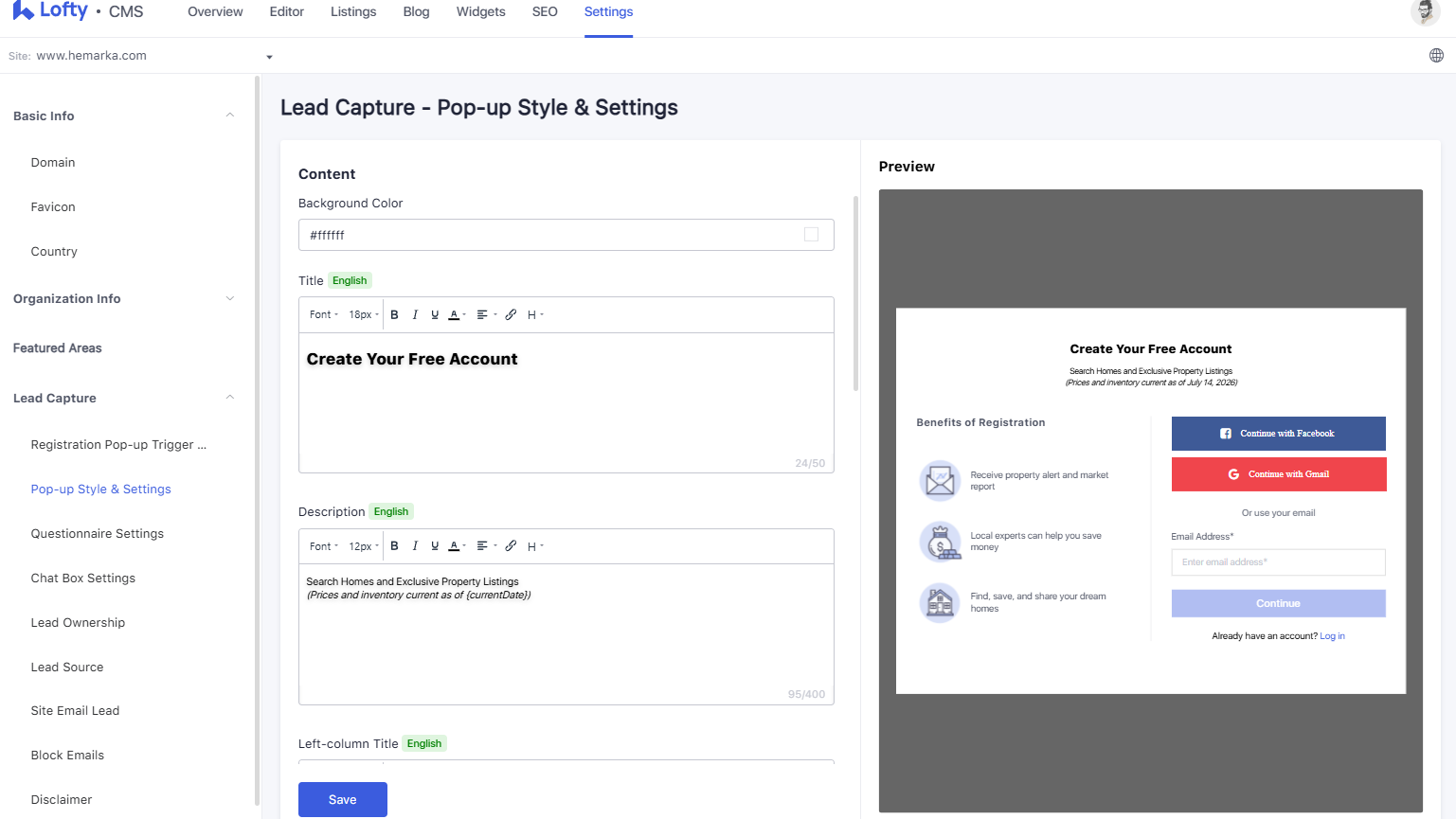
Task: Toggle bold in the Title editor toolbar
Action: pos(394,314)
